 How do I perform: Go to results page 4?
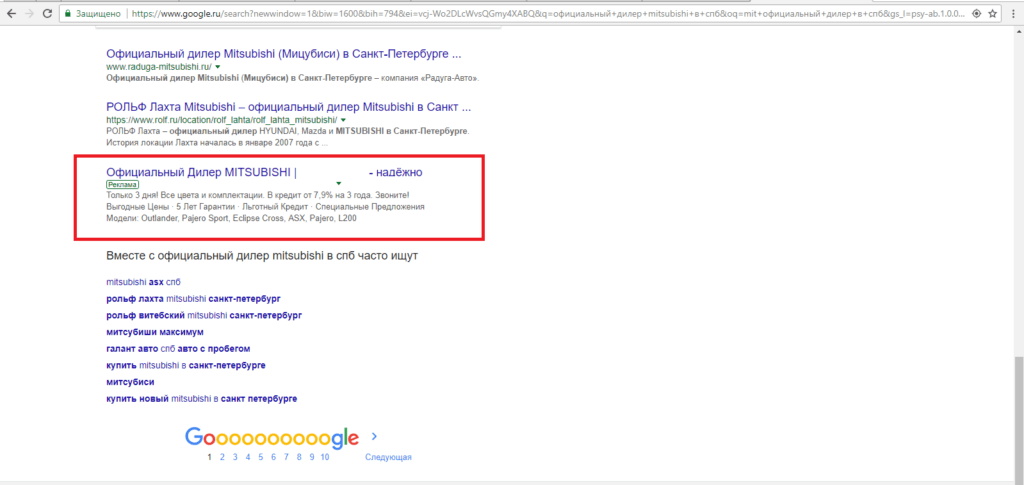[248, 458]
